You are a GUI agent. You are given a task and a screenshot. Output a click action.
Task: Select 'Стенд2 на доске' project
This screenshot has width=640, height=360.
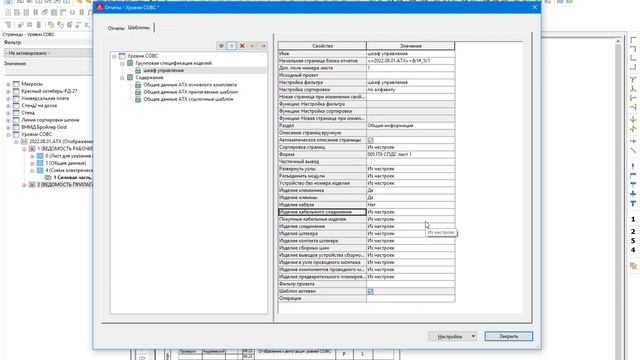39,106
